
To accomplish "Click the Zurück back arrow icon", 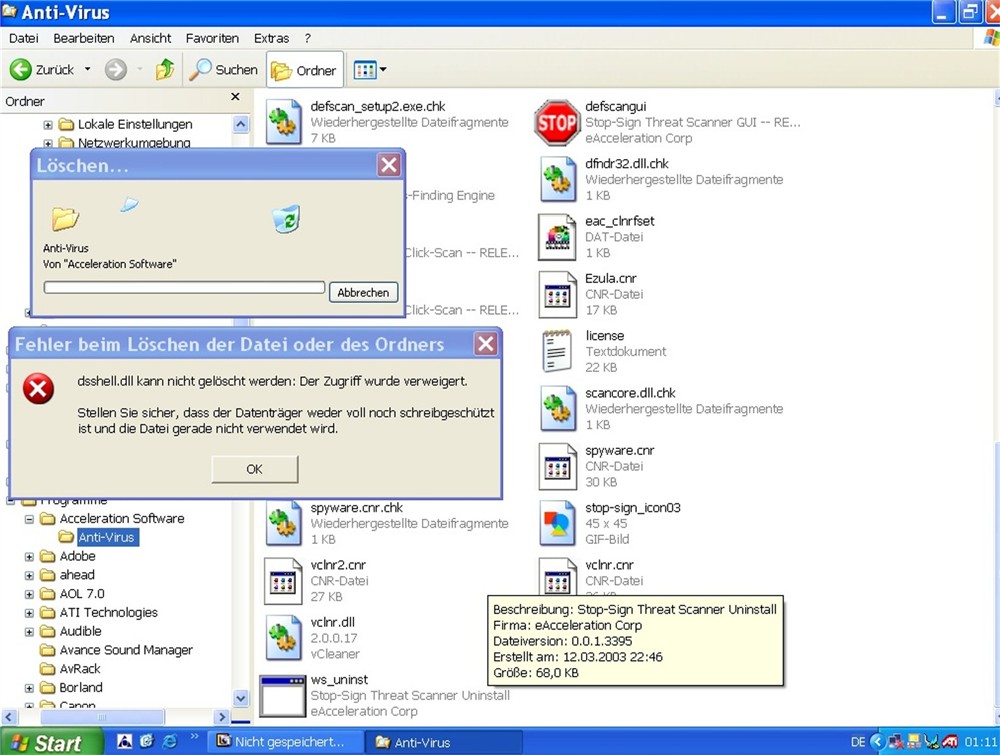I will (x=20, y=70).
